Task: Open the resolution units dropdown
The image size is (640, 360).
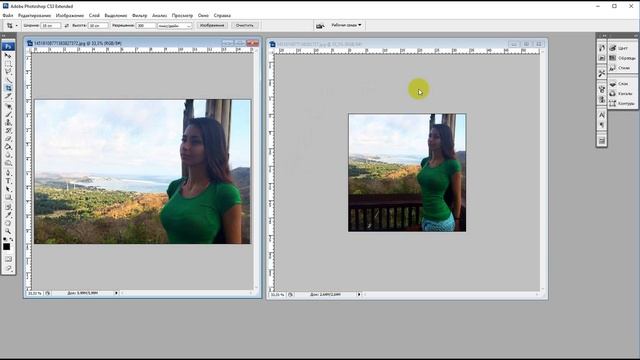Action: pos(174,26)
